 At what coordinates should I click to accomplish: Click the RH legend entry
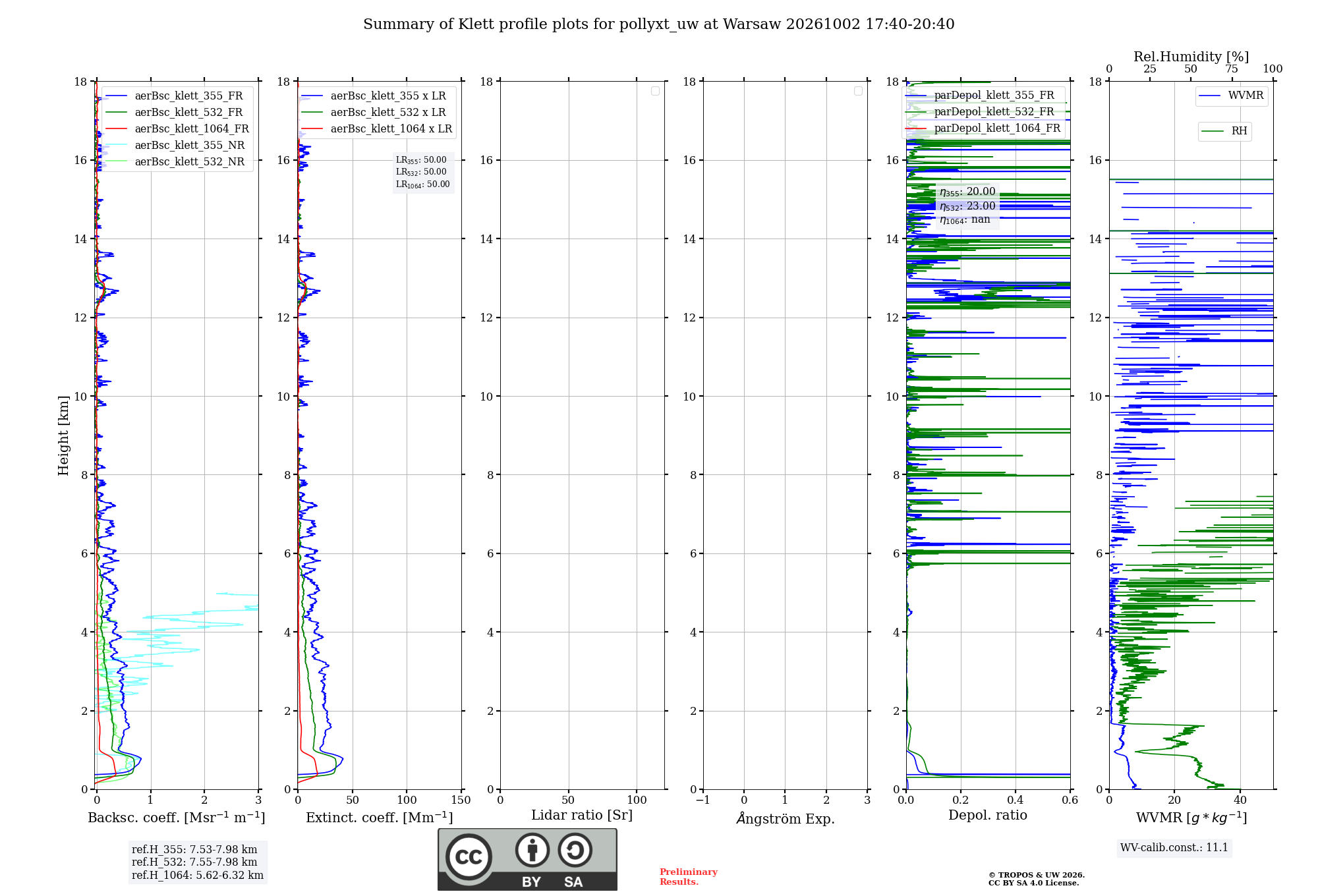click(x=1224, y=131)
